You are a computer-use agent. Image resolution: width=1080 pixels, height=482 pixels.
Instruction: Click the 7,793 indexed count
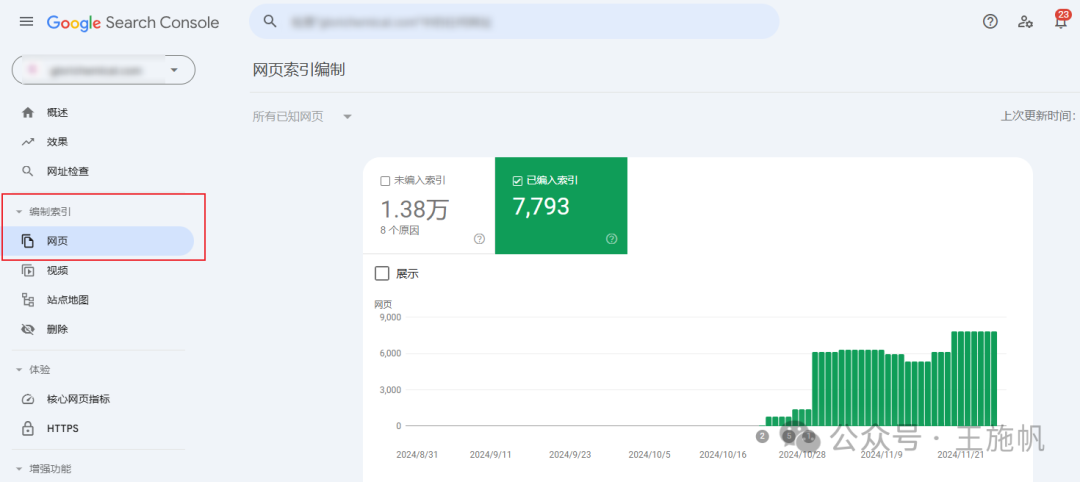541,206
